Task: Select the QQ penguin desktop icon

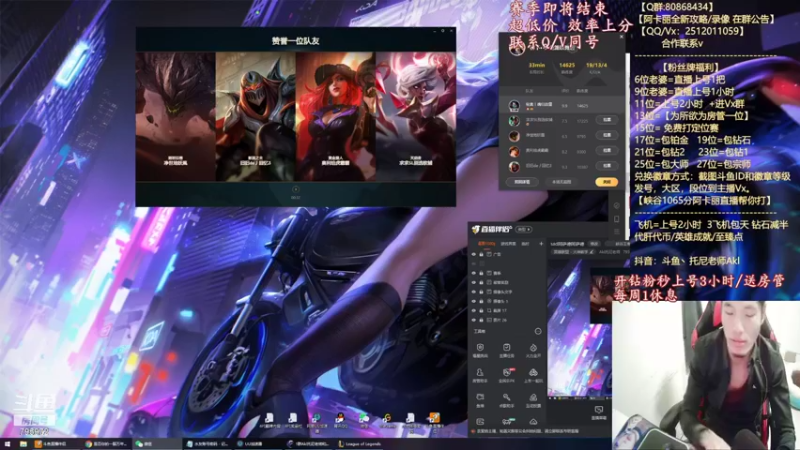Action: (x=340, y=420)
